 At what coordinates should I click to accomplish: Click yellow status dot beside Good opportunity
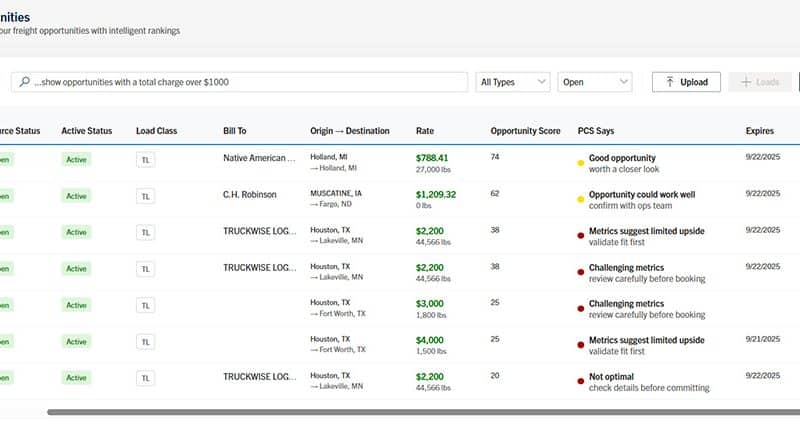[x=581, y=162]
